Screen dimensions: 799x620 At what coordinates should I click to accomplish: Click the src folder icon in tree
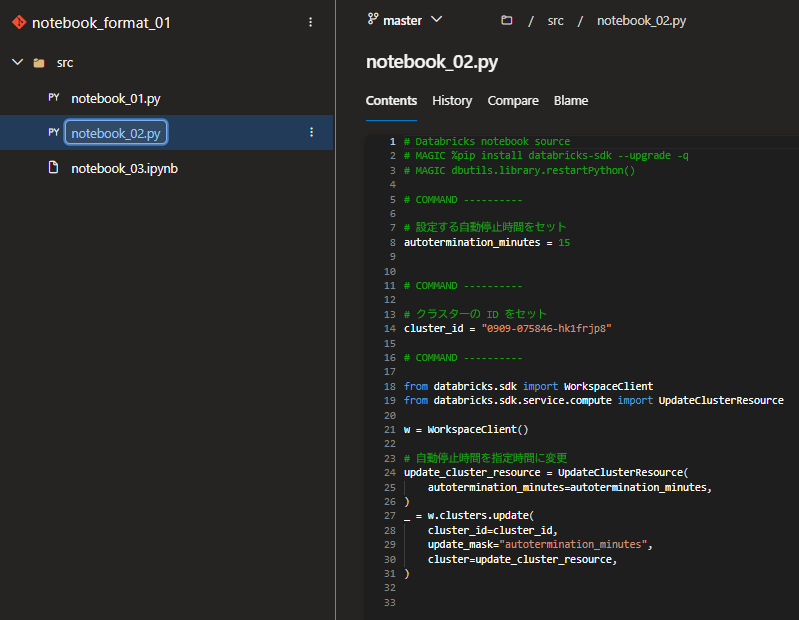tap(39, 63)
